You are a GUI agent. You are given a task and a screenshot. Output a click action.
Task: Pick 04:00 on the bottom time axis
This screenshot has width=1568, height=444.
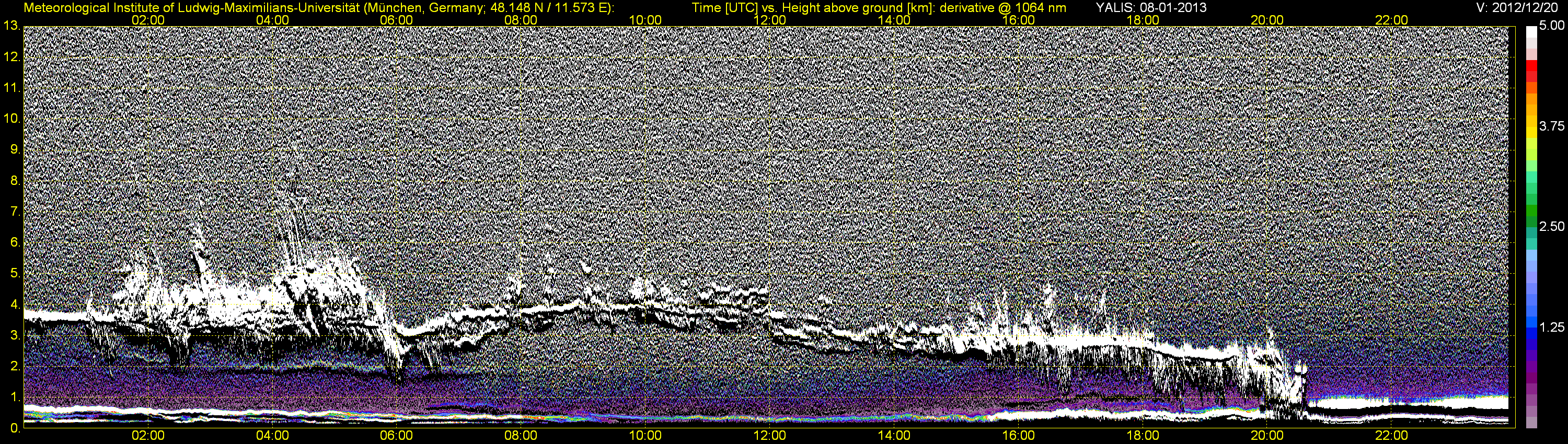(x=272, y=436)
